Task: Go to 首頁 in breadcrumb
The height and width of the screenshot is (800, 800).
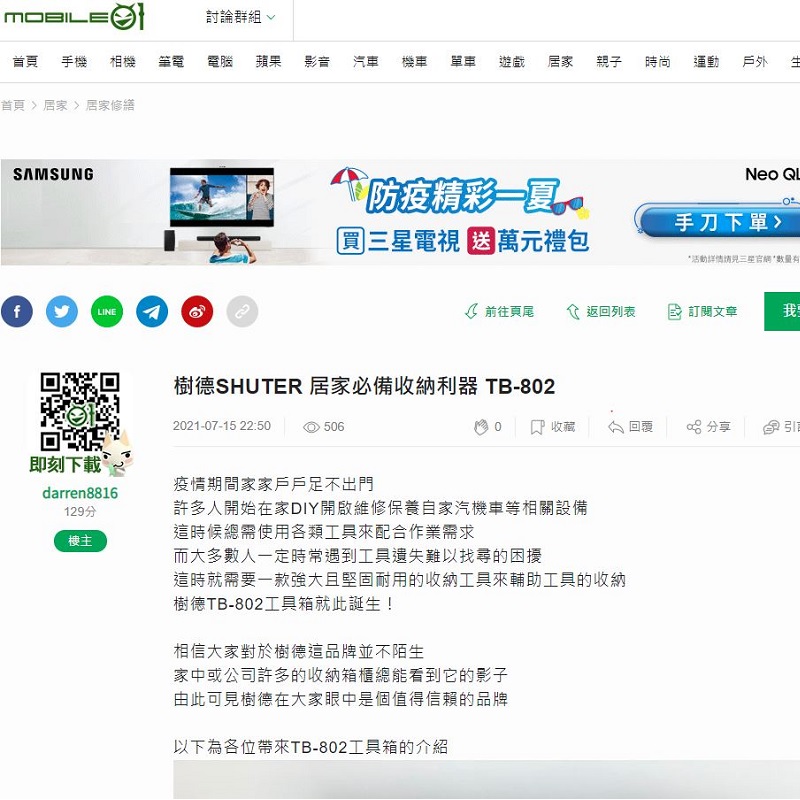Action: click(x=13, y=105)
